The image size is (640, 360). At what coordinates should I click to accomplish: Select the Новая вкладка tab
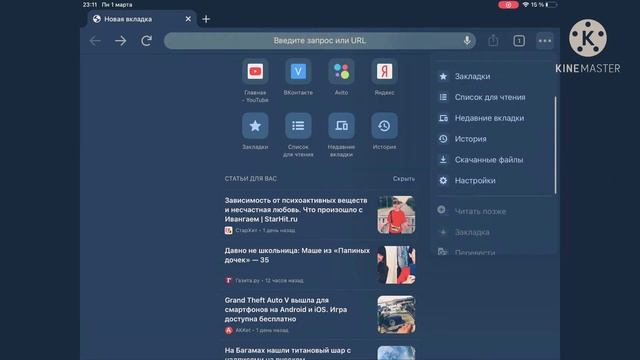[142, 19]
